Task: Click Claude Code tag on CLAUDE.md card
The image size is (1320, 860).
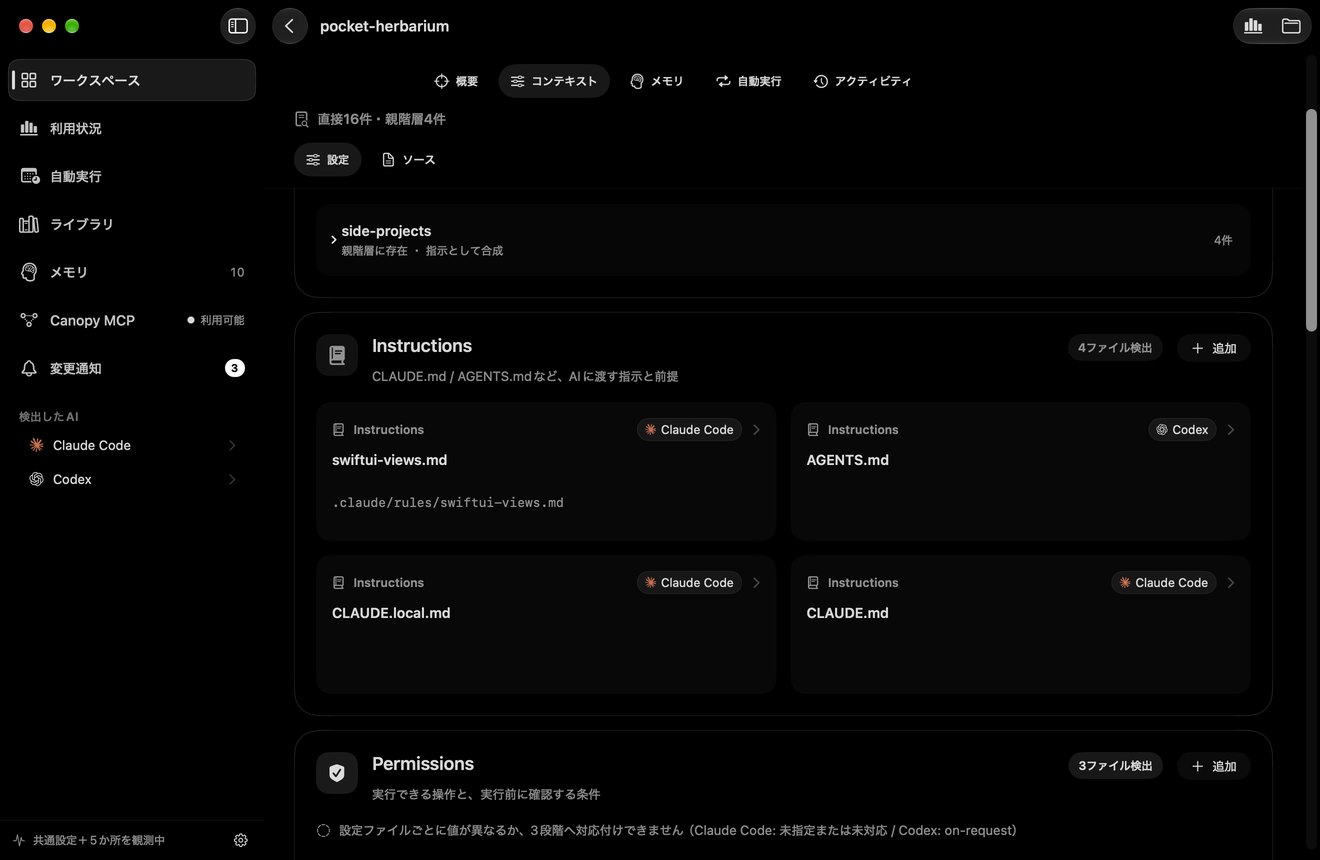Action: point(1164,582)
